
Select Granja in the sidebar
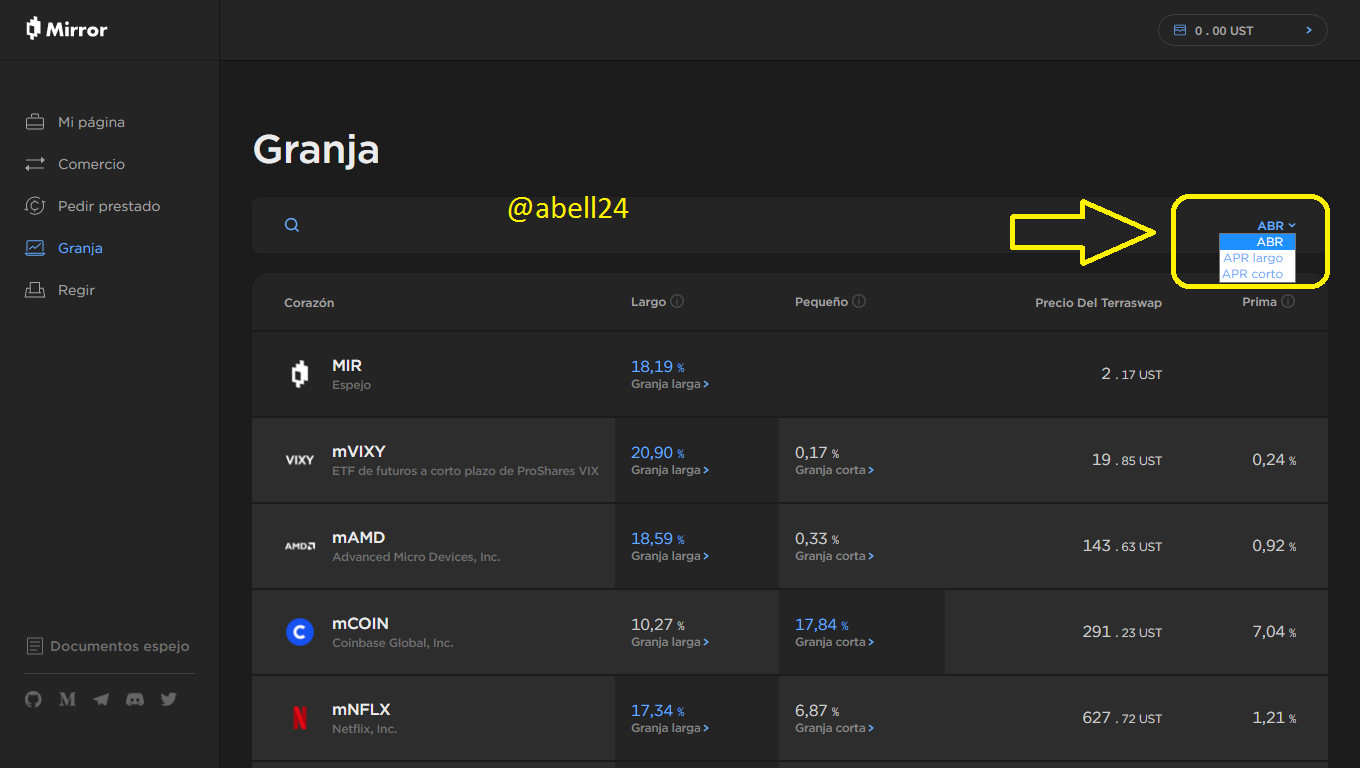80,248
